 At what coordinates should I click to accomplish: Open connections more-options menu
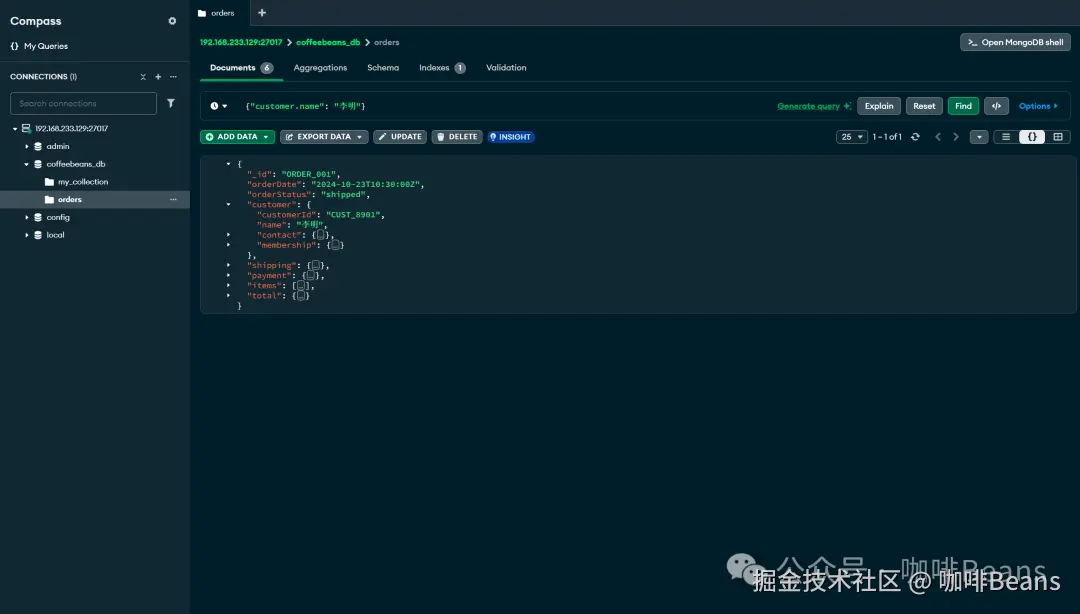pos(174,76)
